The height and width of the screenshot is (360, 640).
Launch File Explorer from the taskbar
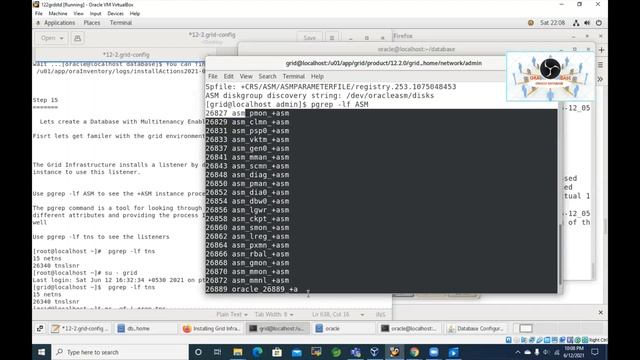pyautogui.click(x=238, y=352)
